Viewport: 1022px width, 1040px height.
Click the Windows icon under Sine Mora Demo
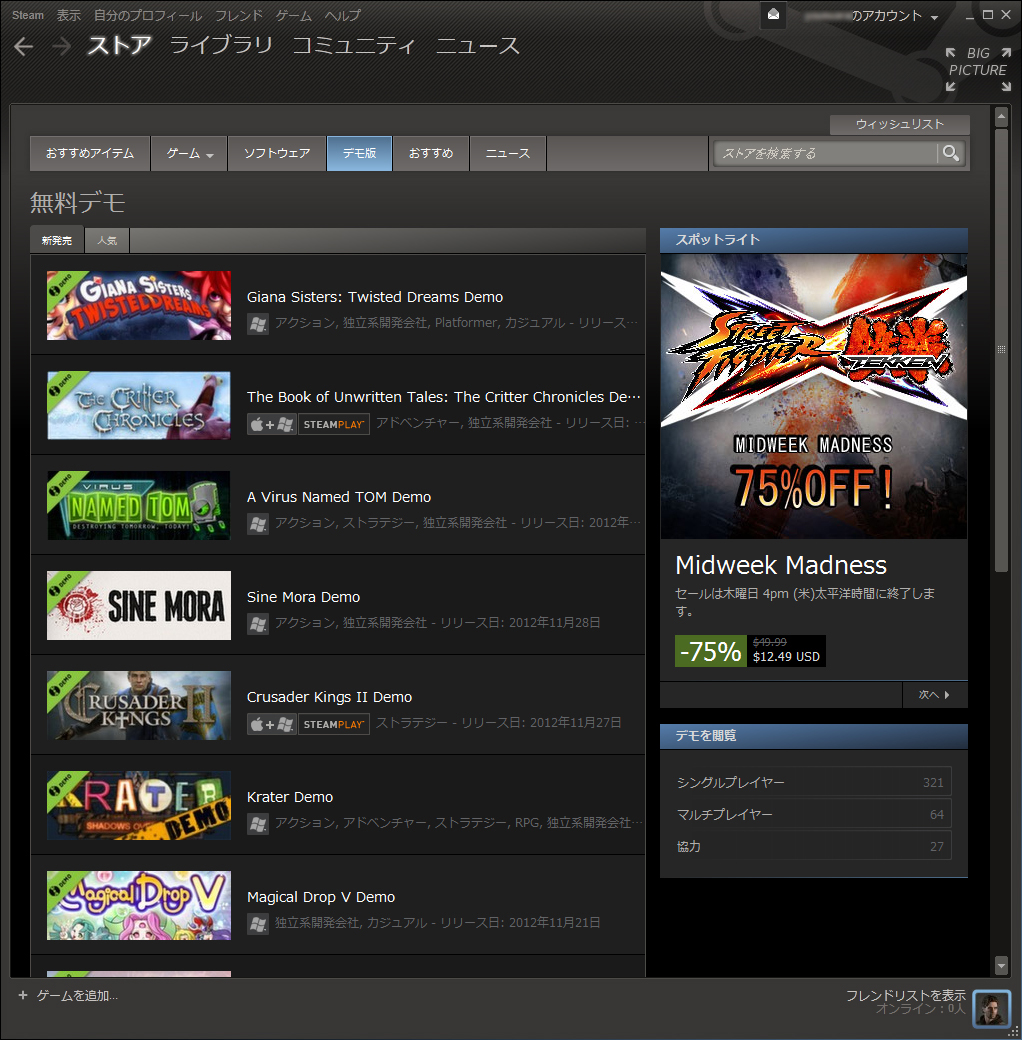pos(258,623)
